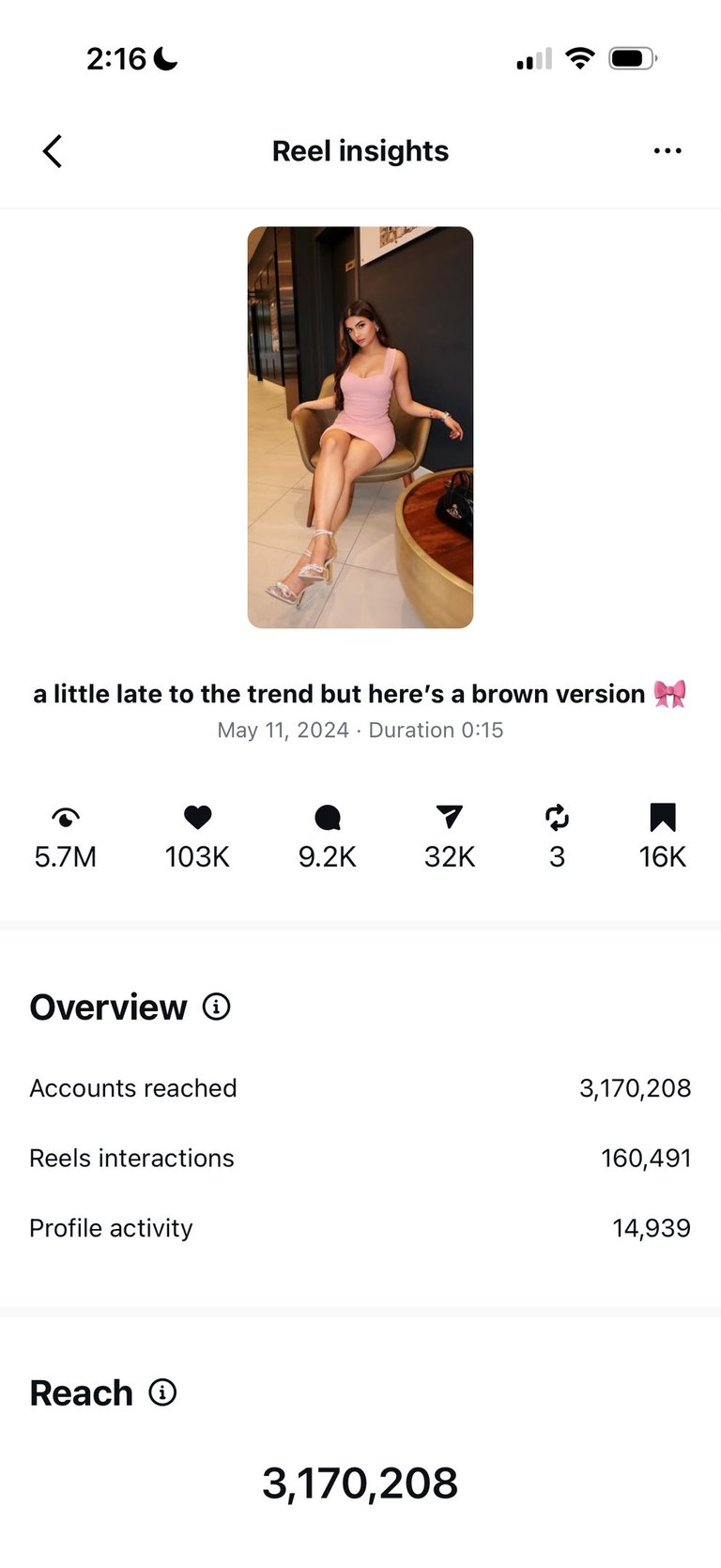Open the reel thumbnail preview
The image size is (721, 1568).
click(x=360, y=427)
